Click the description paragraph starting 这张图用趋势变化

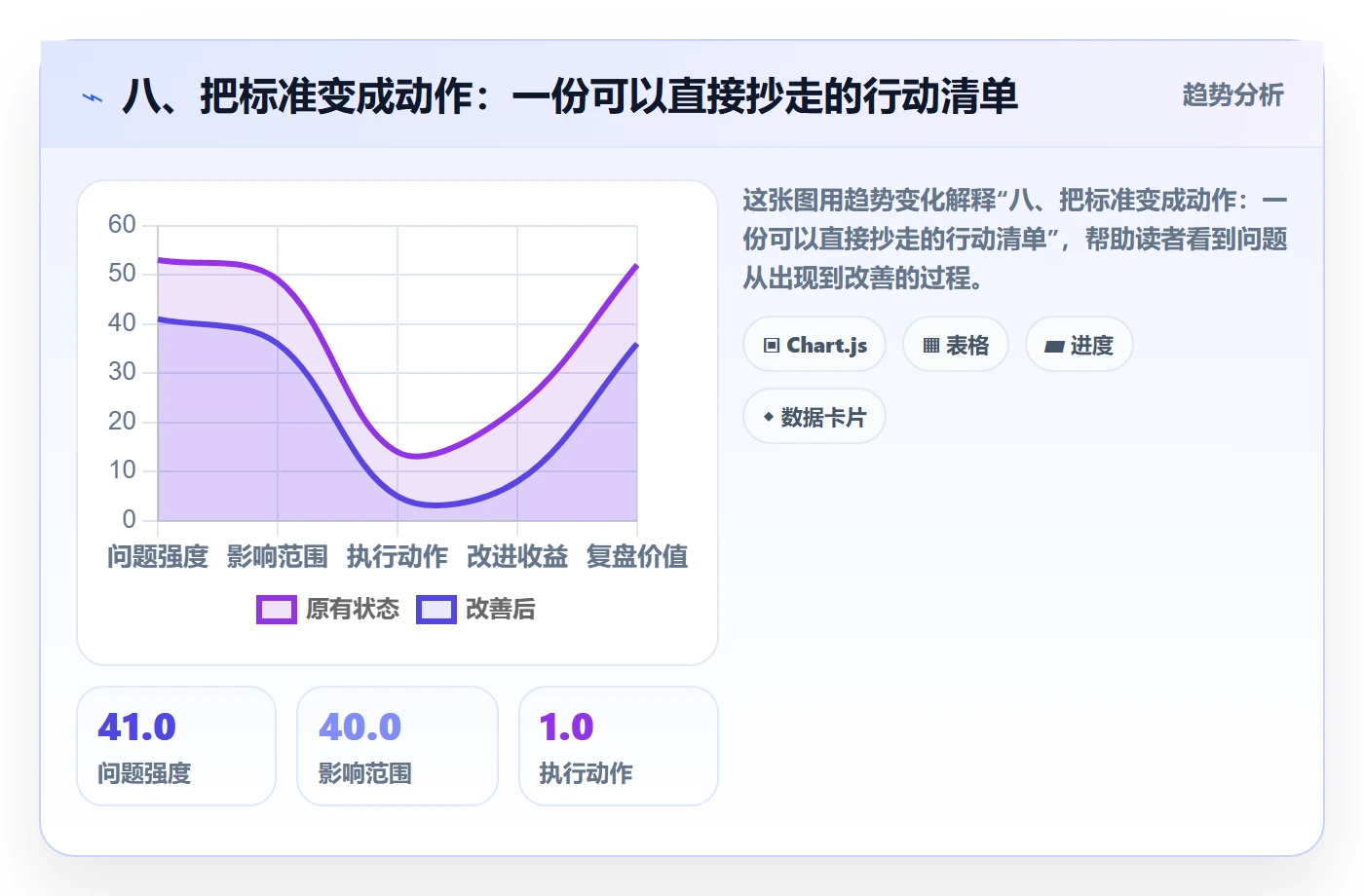1015,240
